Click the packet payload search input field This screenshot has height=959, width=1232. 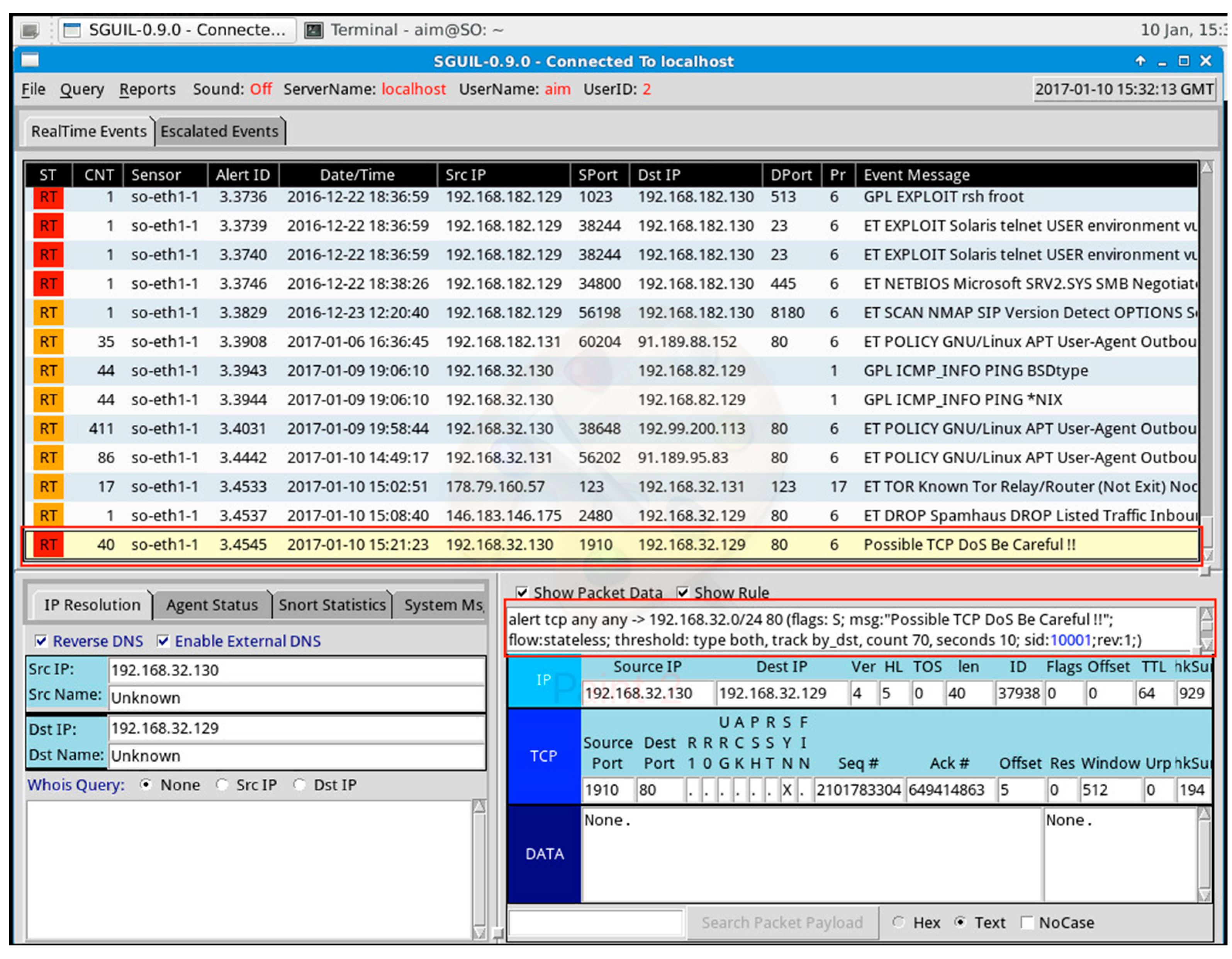point(596,923)
